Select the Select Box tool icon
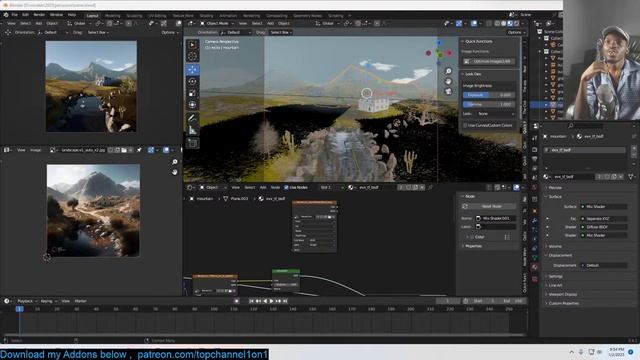Viewport: 640px width, 360px height. [192, 44]
